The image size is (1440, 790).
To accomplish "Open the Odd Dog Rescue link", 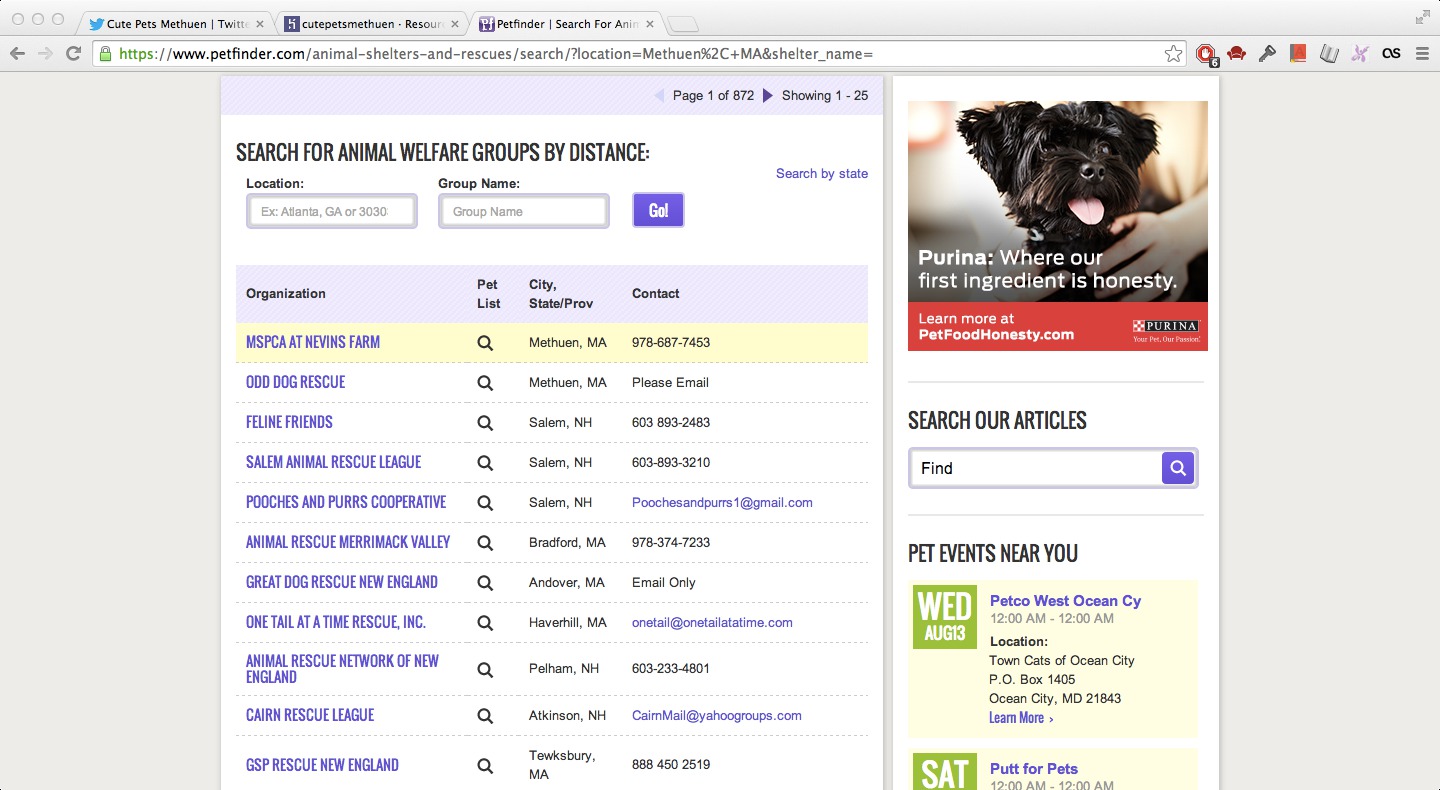I will [295, 382].
